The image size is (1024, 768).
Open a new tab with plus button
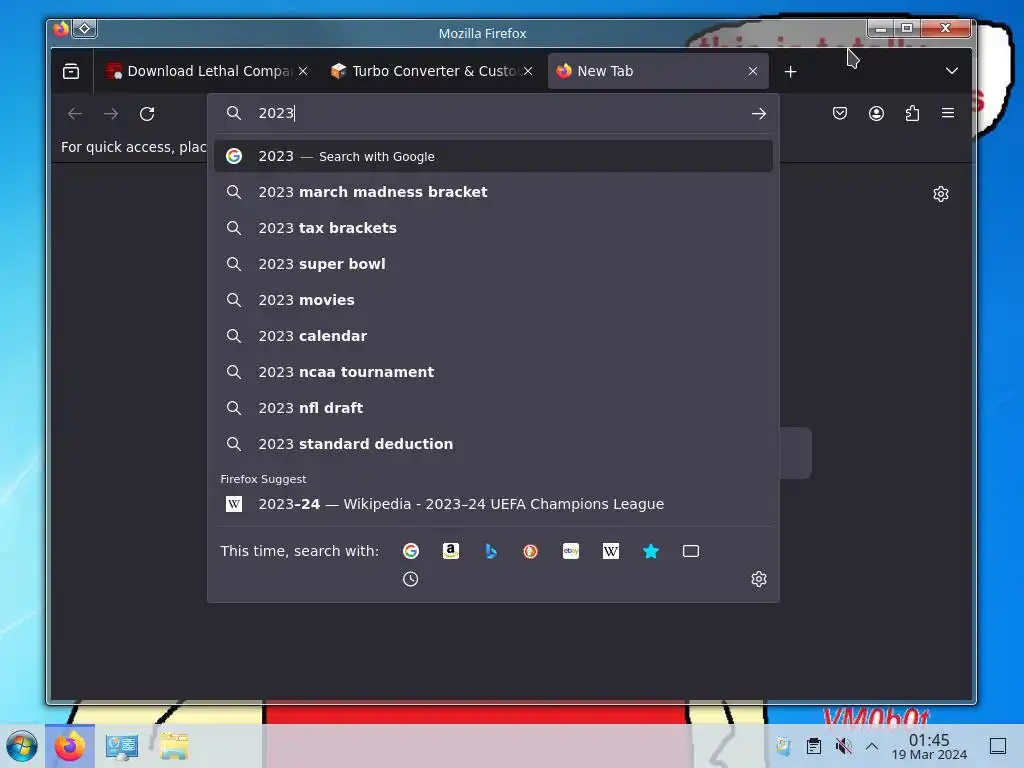(790, 71)
